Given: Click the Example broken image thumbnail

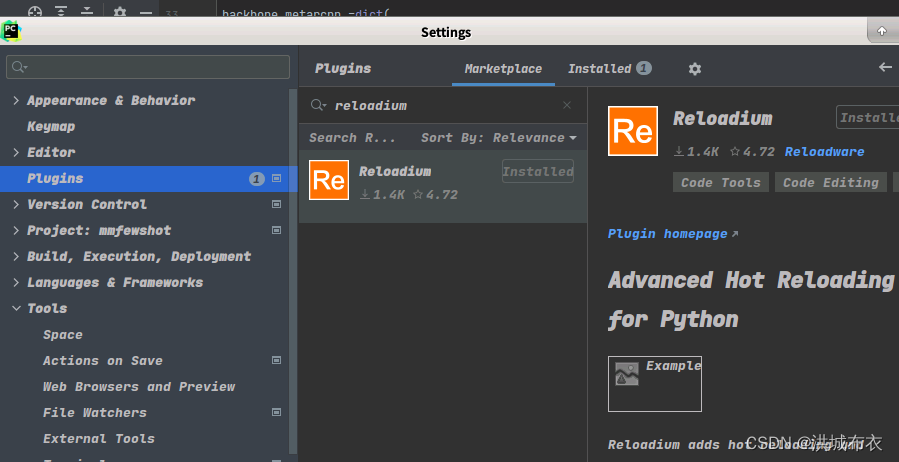Looking at the screenshot, I should click(655, 384).
